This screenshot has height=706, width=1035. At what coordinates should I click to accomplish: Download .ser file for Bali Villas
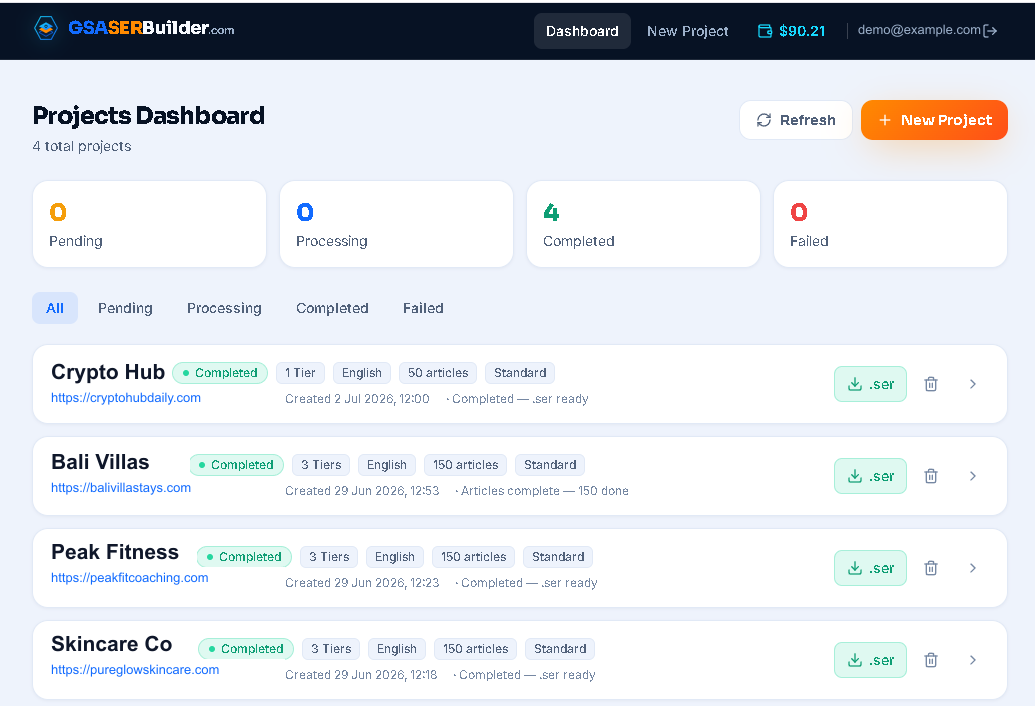click(870, 476)
